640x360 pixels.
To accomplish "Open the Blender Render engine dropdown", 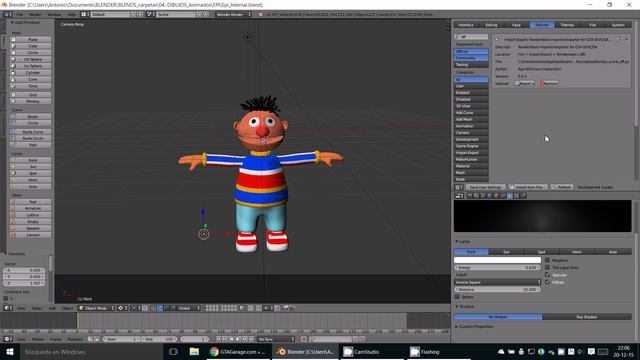I will [233, 14].
